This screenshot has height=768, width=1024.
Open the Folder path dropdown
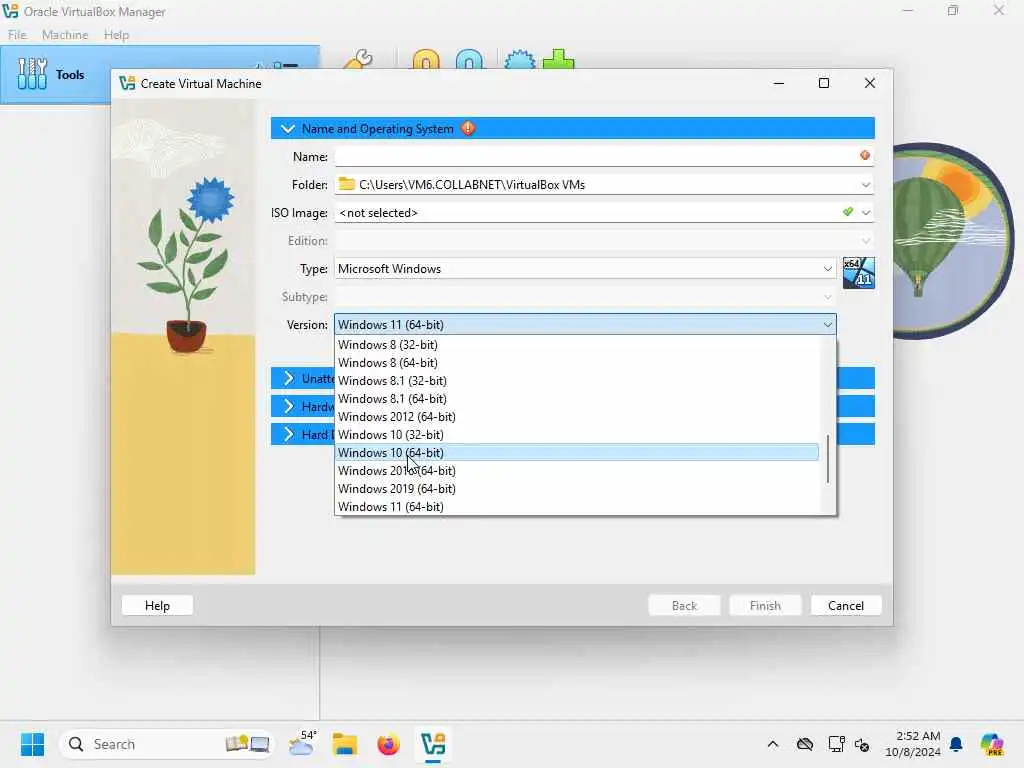tap(866, 185)
